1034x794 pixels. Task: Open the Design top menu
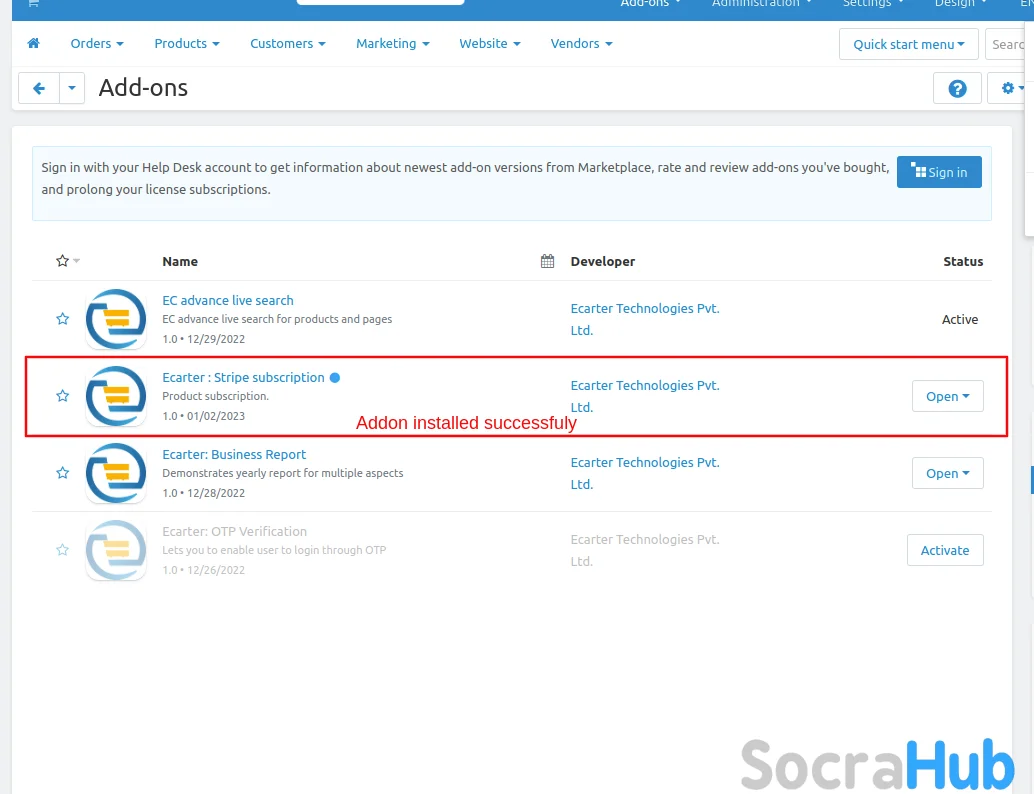click(x=961, y=3)
